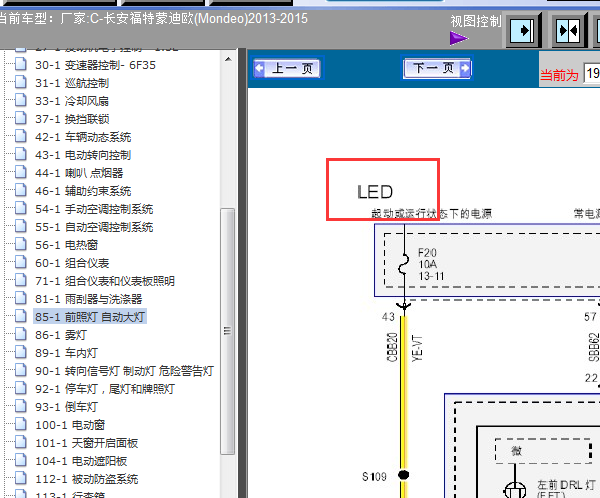This screenshot has height=498, width=600.
Task: Select 71-1 组合仪表和仪表板照明
Action: pos(105,281)
